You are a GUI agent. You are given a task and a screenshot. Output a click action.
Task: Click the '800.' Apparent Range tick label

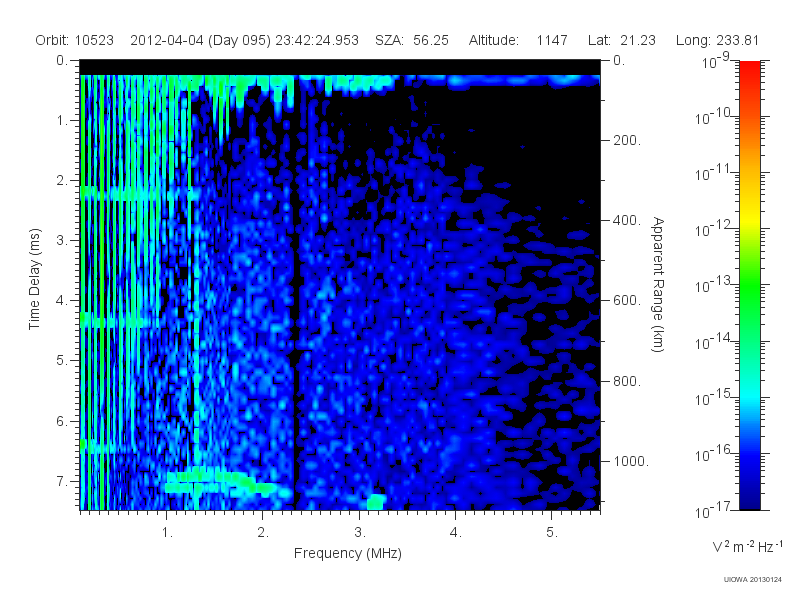pos(626,381)
